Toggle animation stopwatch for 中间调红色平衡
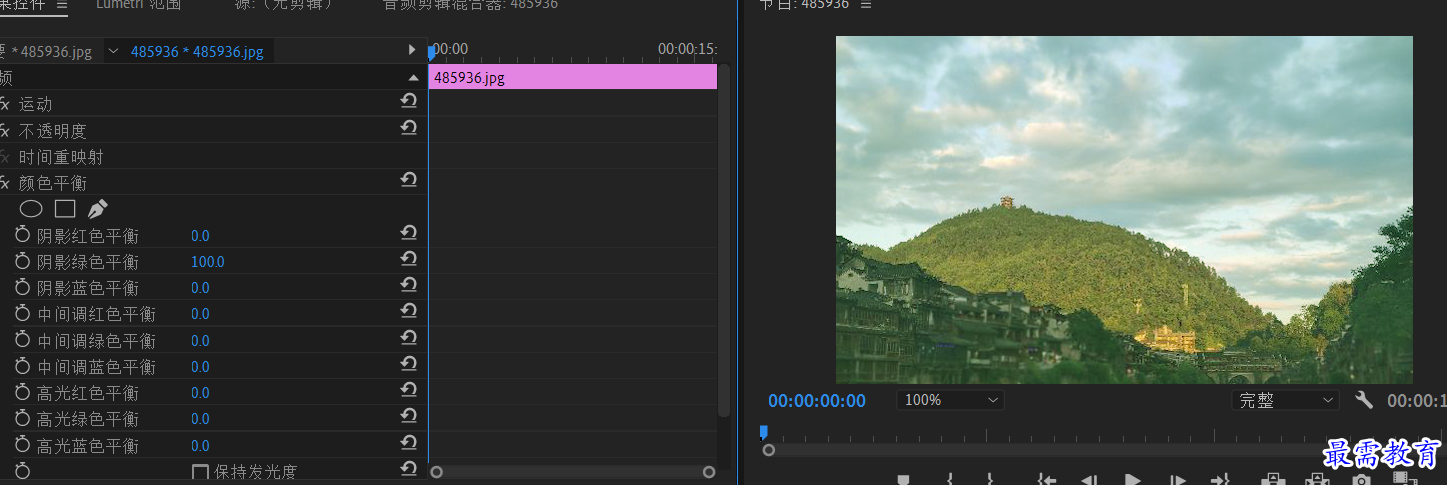The image size is (1447, 485). pyautogui.click(x=23, y=313)
